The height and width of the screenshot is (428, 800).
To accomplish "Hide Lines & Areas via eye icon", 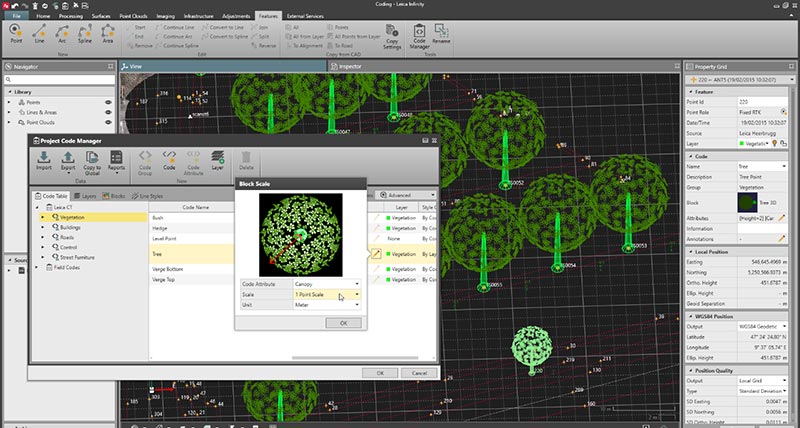I will pyautogui.click(x=106, y=112).
